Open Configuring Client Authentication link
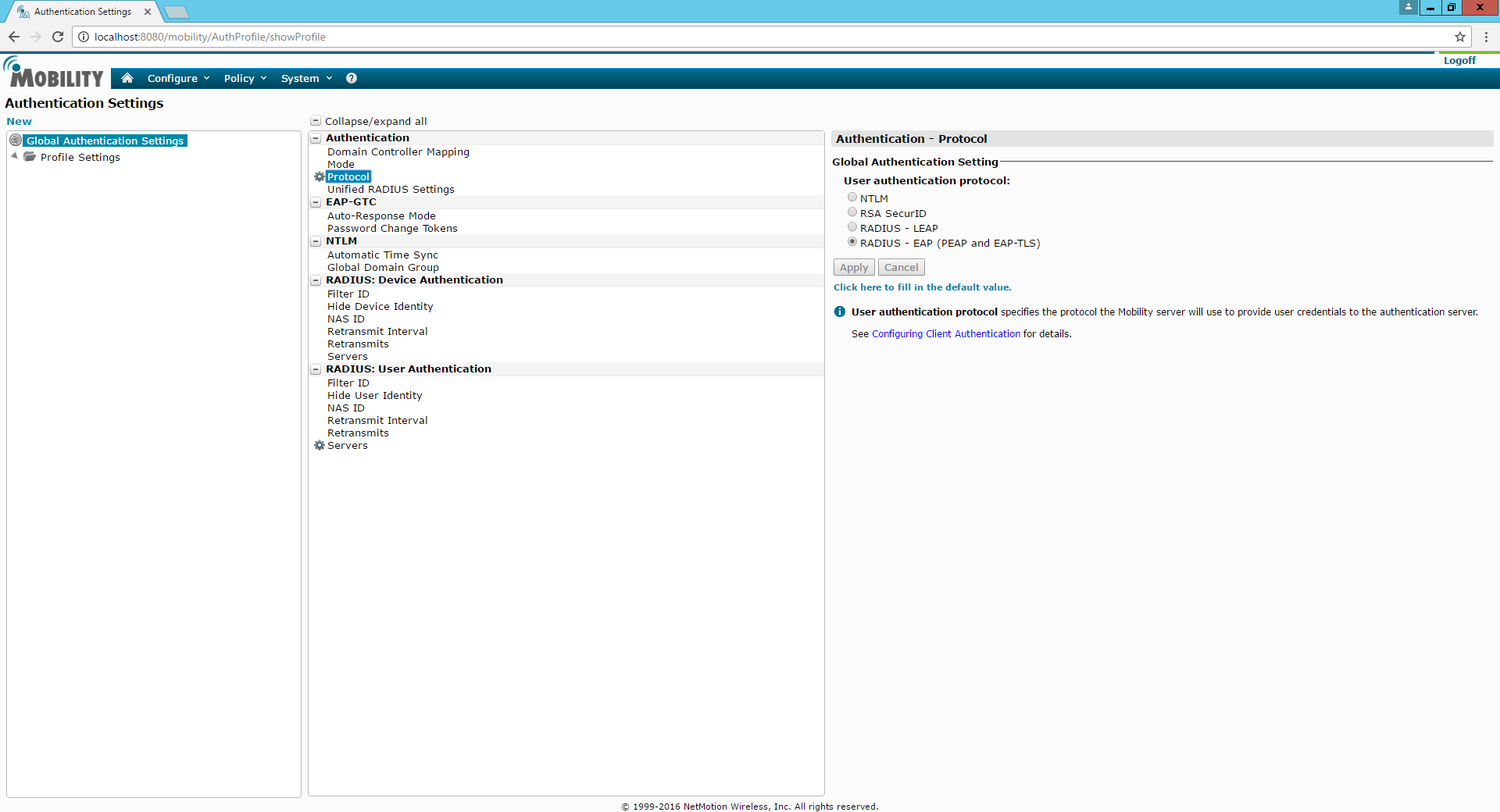Viewport: 1500px width, 812px height. [x=945, y=334]
